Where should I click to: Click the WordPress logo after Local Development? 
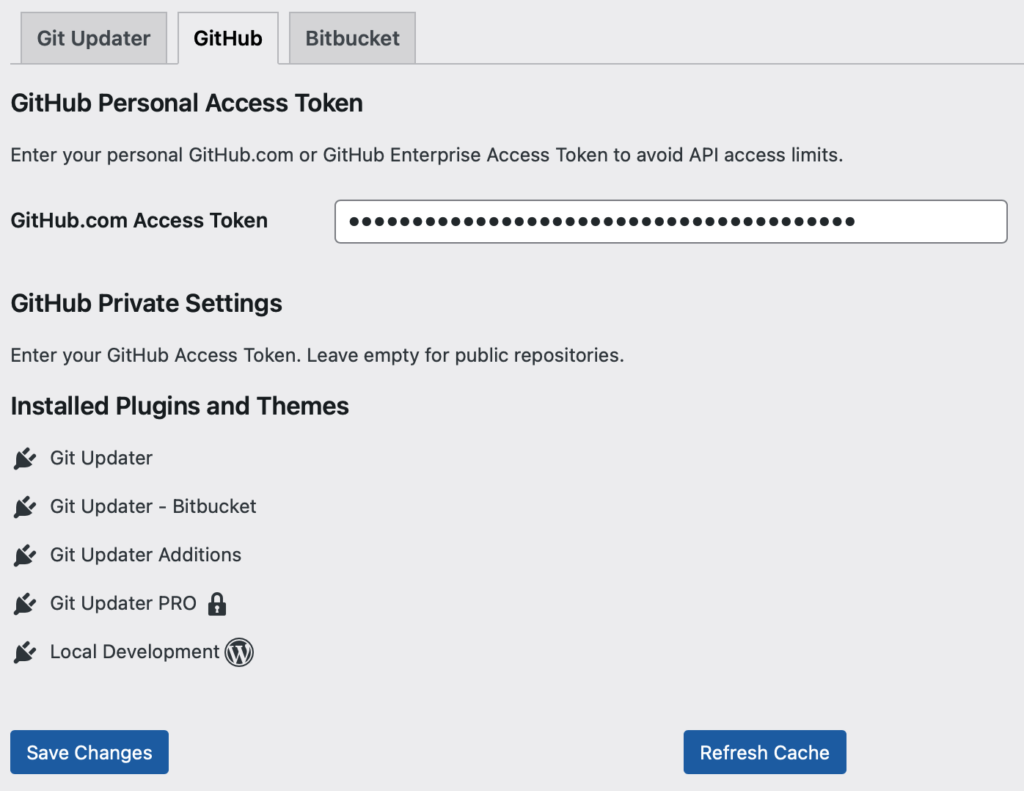pos(239,652)
